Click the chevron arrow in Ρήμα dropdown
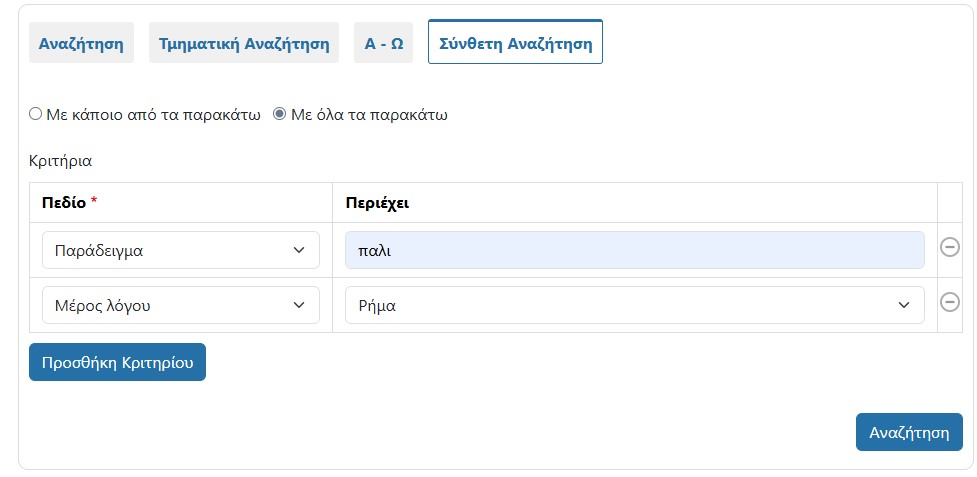 903,305
